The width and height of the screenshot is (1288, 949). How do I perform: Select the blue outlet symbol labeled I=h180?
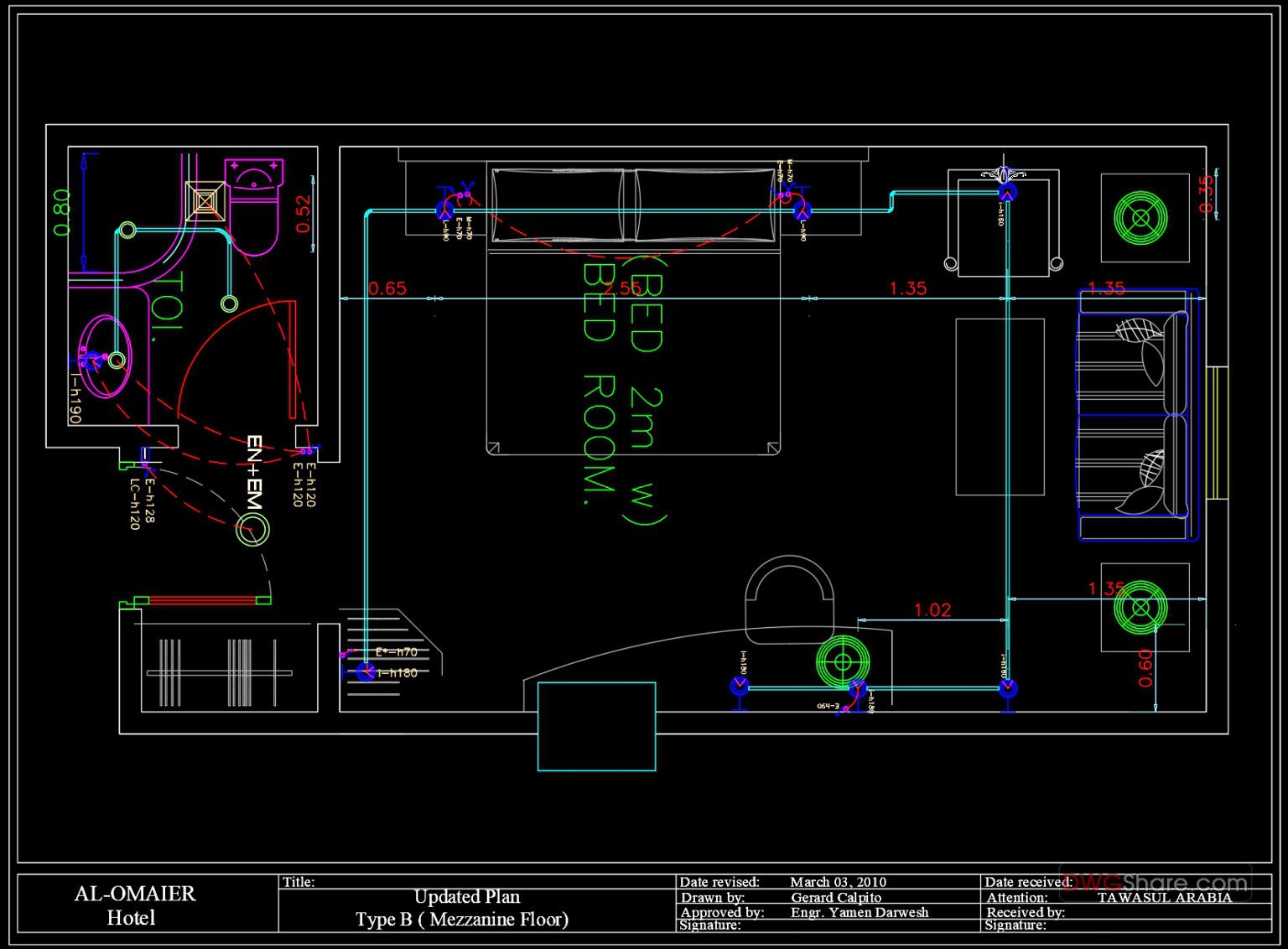pos(366,671)
